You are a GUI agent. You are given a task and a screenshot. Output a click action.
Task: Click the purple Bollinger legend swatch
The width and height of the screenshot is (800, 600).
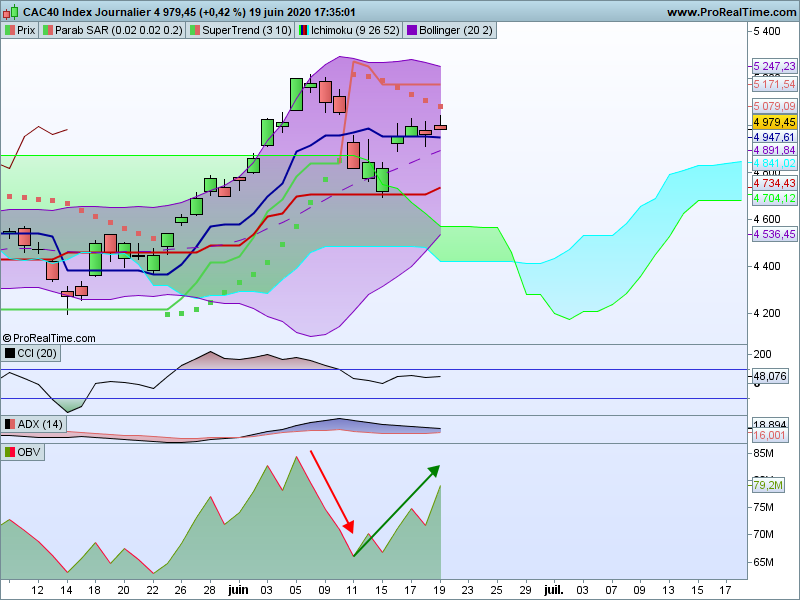411,31
